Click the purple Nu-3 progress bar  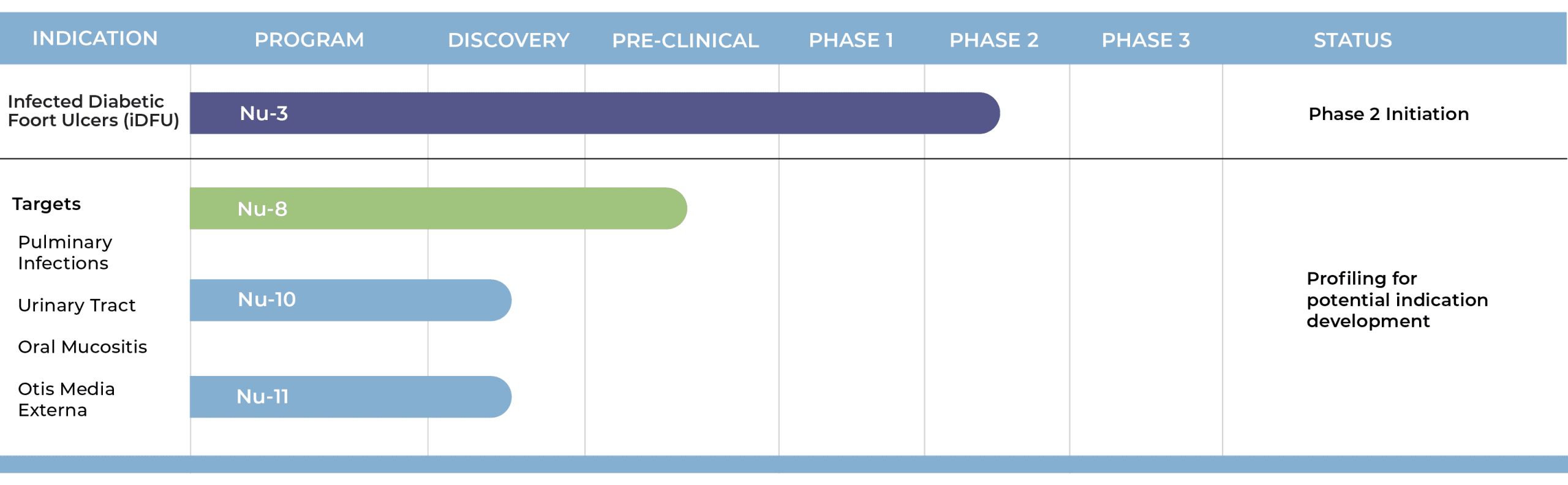pos(594,113)
